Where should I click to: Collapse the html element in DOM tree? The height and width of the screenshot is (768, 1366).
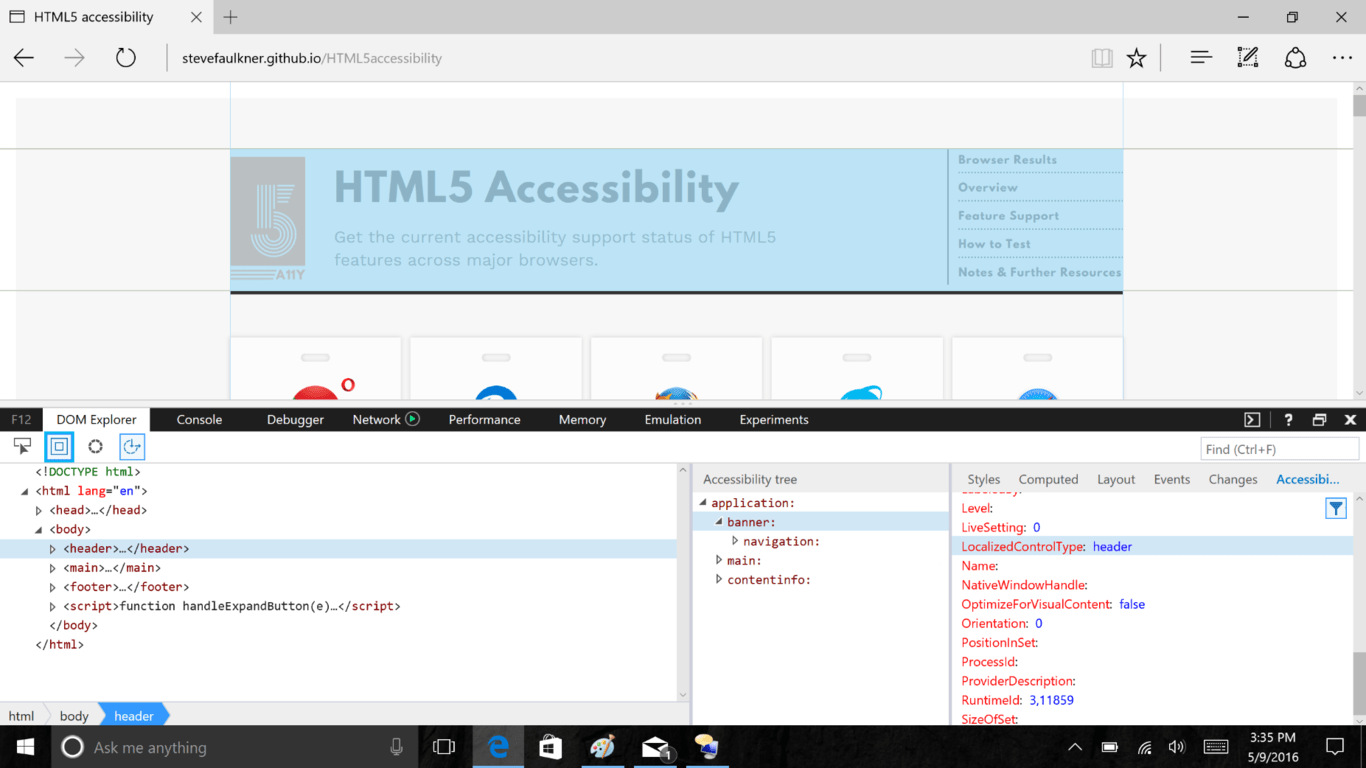click(24, 491)
